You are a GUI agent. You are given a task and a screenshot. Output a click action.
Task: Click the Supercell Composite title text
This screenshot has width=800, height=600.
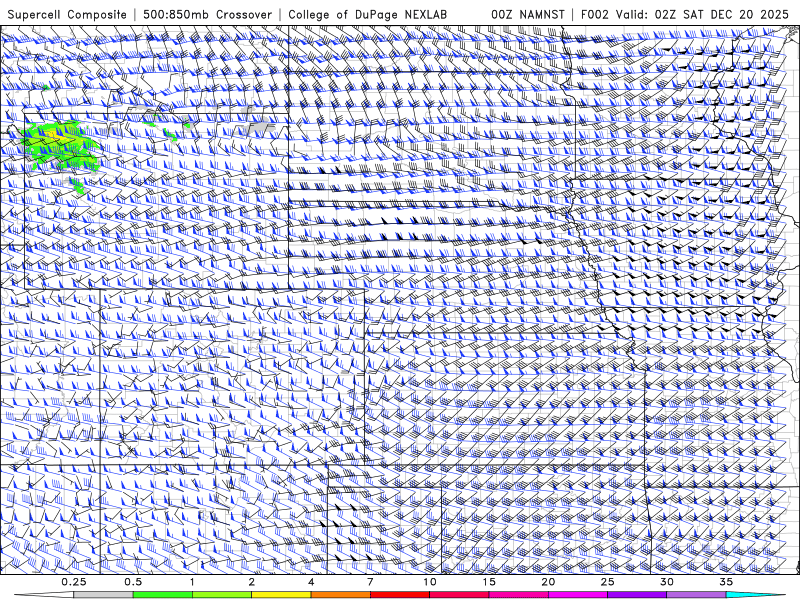tap(67, 14)
